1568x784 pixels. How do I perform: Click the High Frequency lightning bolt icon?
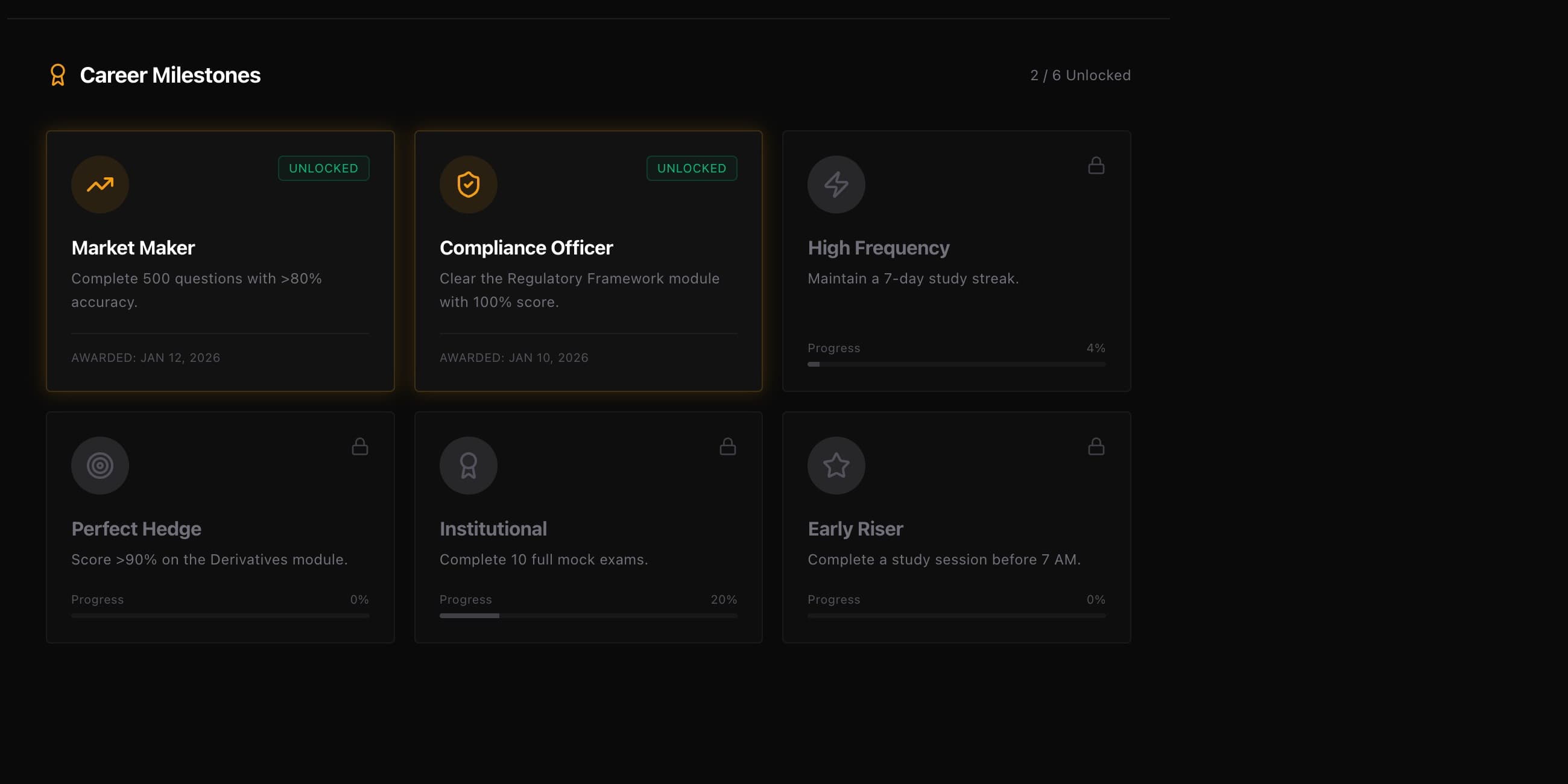[x=836, y=185]
